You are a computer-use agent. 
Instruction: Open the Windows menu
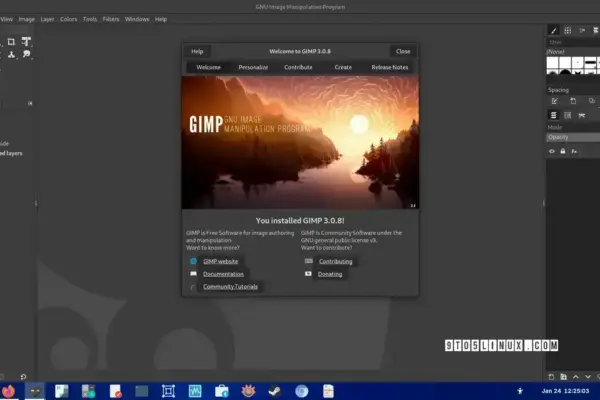pos(137,19)
